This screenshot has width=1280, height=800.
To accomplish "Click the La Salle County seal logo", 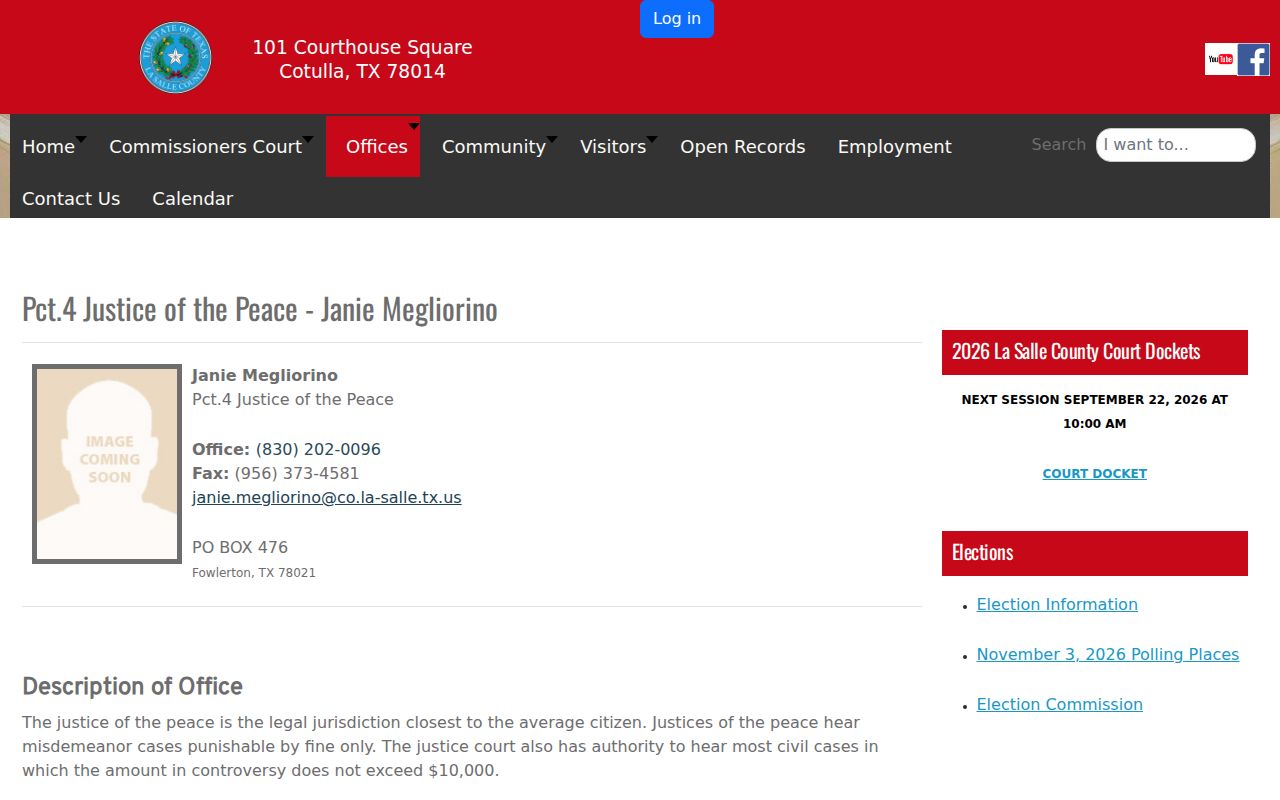I will (x=175, y=57).
